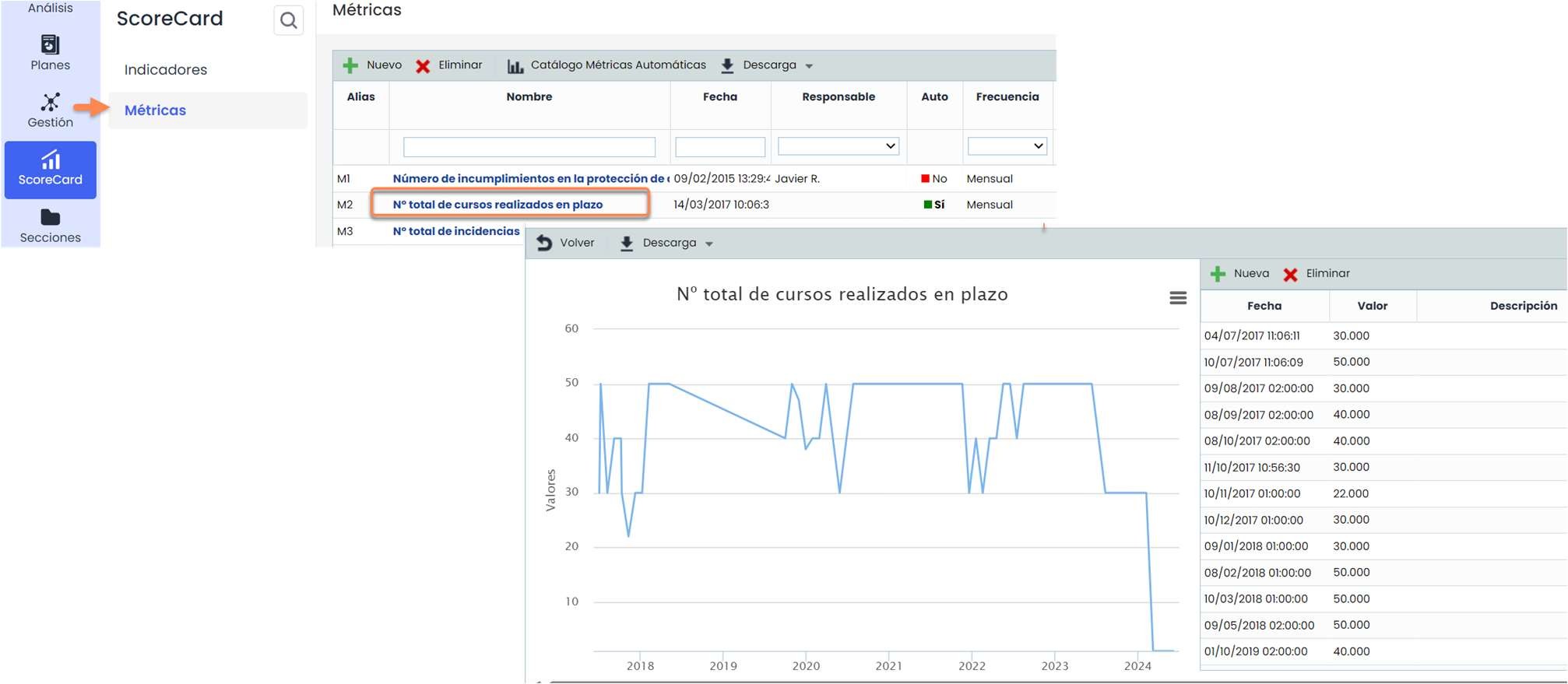This screenshot has width=1568, height=684.
Task: Select Indicadores in the ScoreCard menu
Action: (x=166, y=70)
